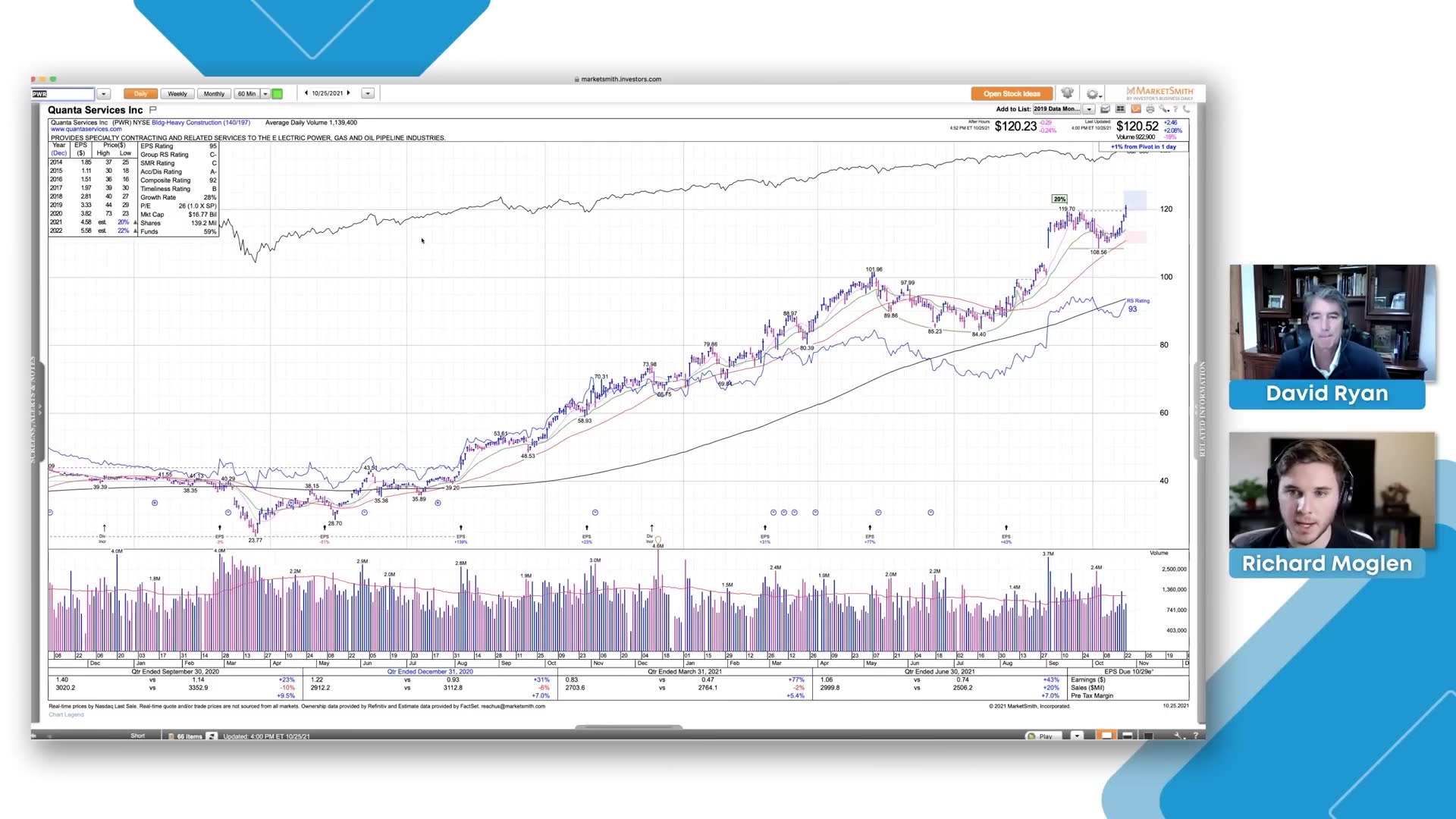Expand the ticker symbol history dropdown
Screen dimensions: 1456x819
click(104, 94)
